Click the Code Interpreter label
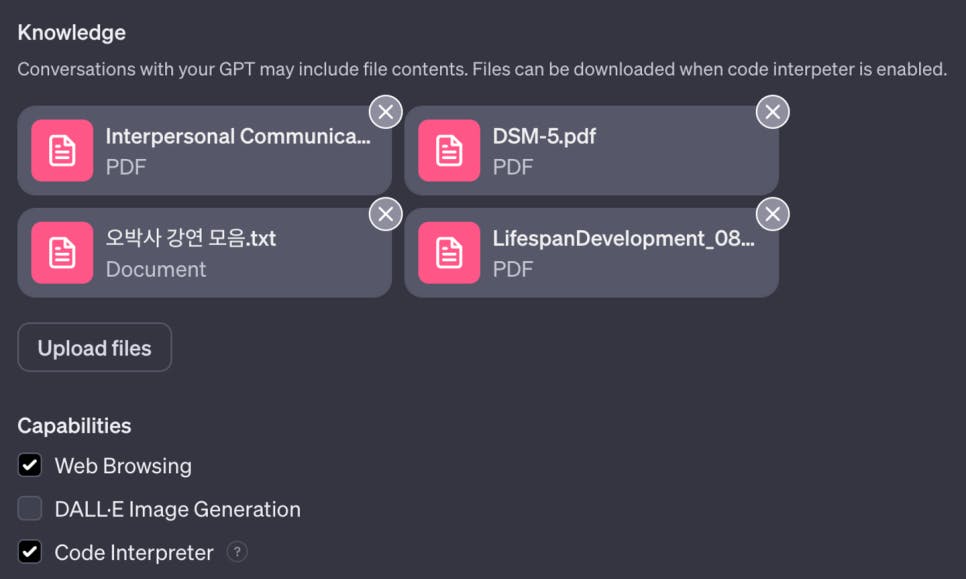The height and width of the screenshot is (579, 966). tap(134, 552)
